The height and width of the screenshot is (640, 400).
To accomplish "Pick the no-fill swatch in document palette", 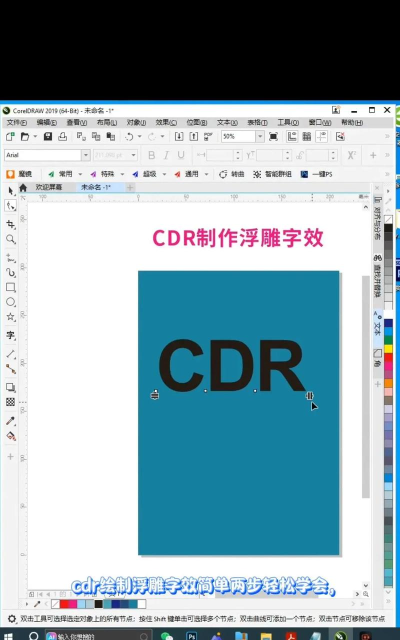I will 56,604.
